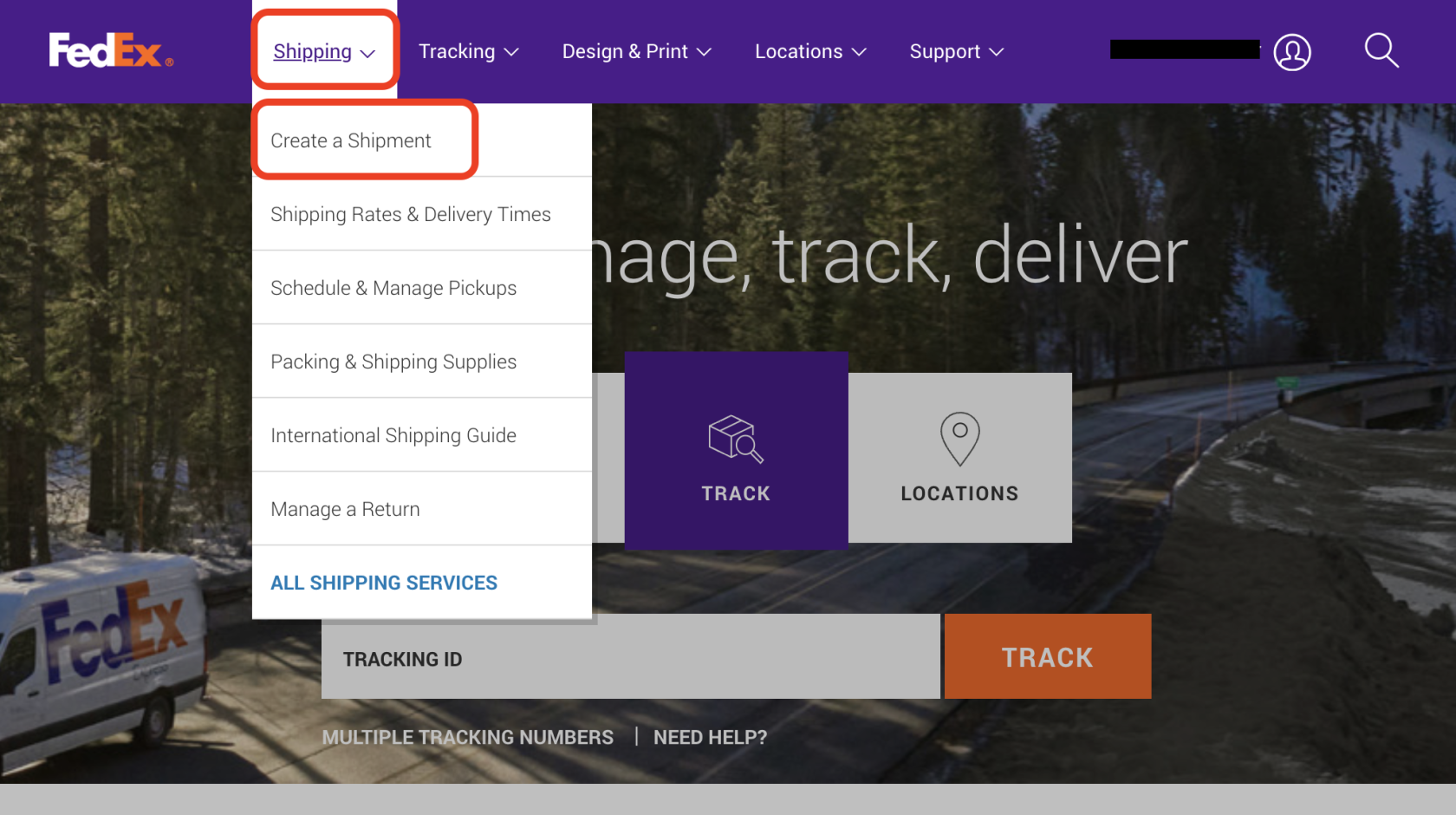This screenshot has width=1456, height=815.
Task: Open the Locations navigation dropdown
Action: [810, 52]
